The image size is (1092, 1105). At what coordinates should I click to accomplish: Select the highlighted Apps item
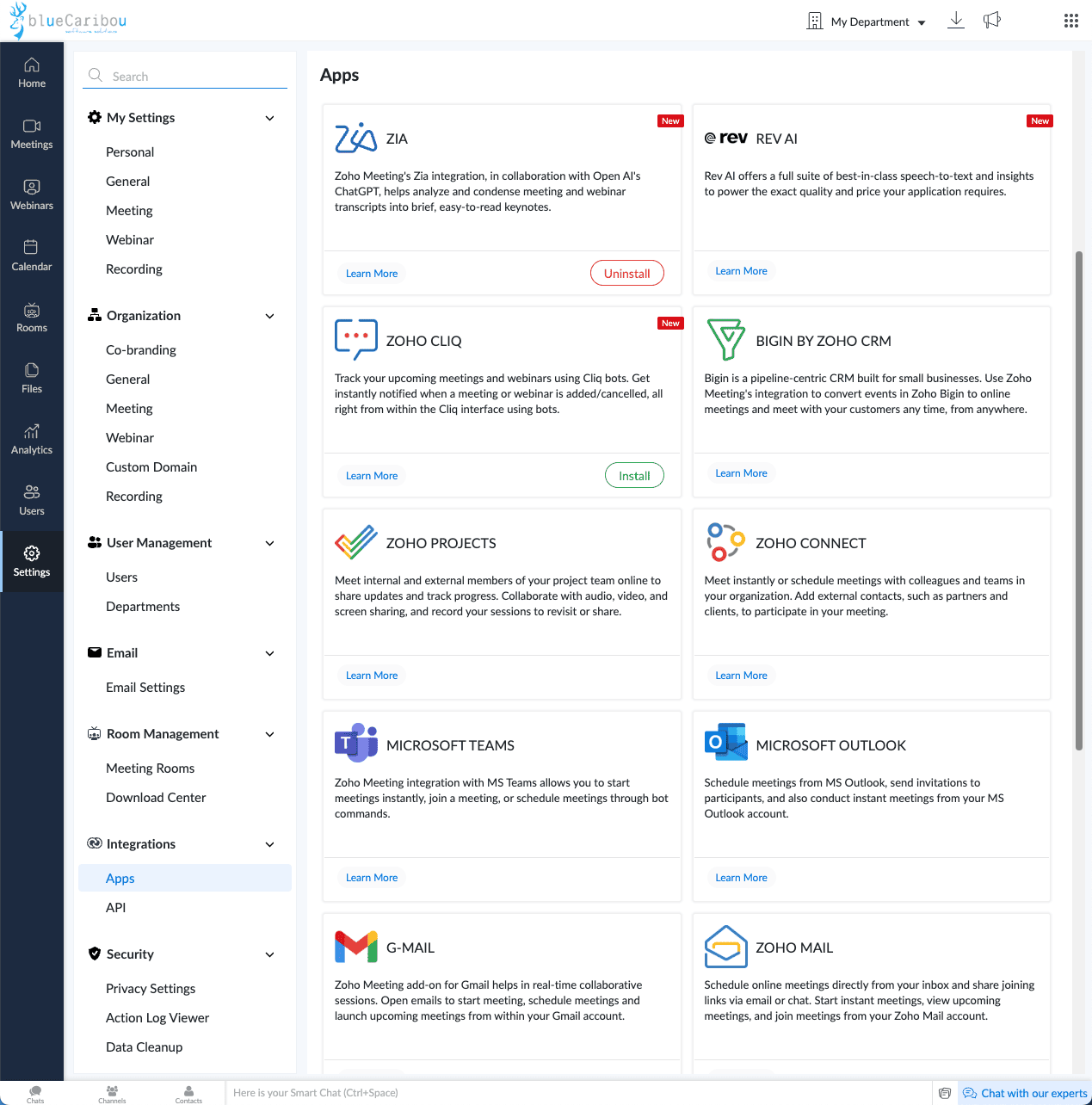point(185,878)
